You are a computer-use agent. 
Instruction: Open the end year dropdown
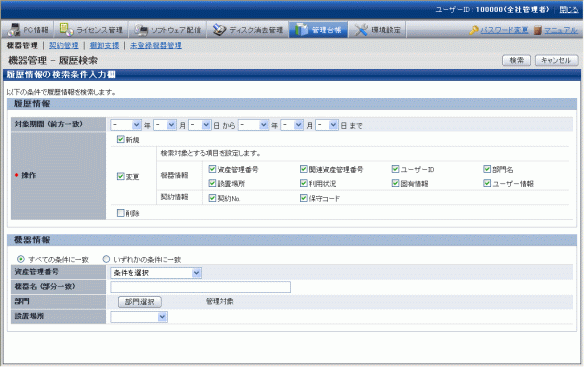253,125
